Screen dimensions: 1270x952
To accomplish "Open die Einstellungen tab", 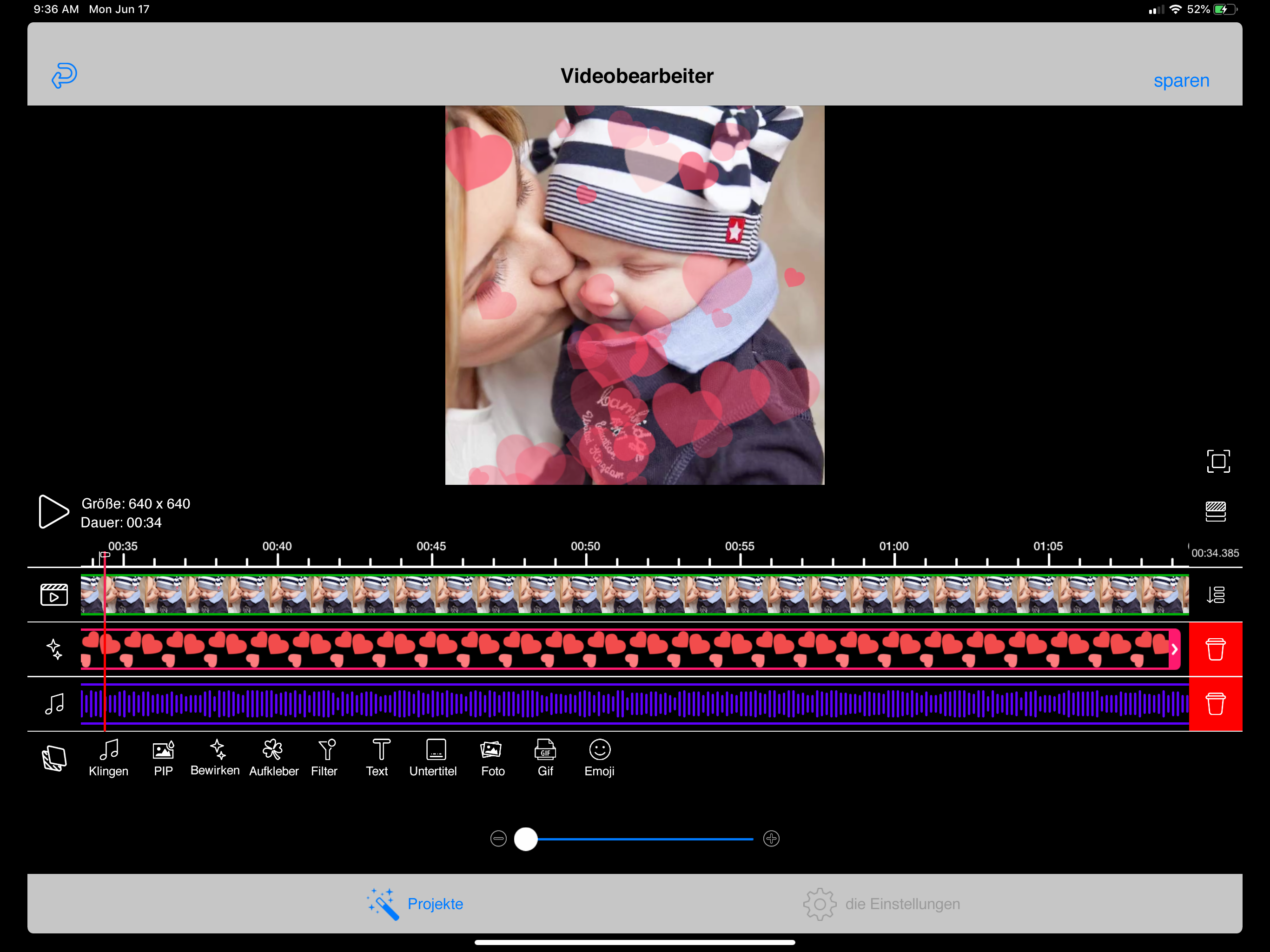I will (x=881, y=904).
